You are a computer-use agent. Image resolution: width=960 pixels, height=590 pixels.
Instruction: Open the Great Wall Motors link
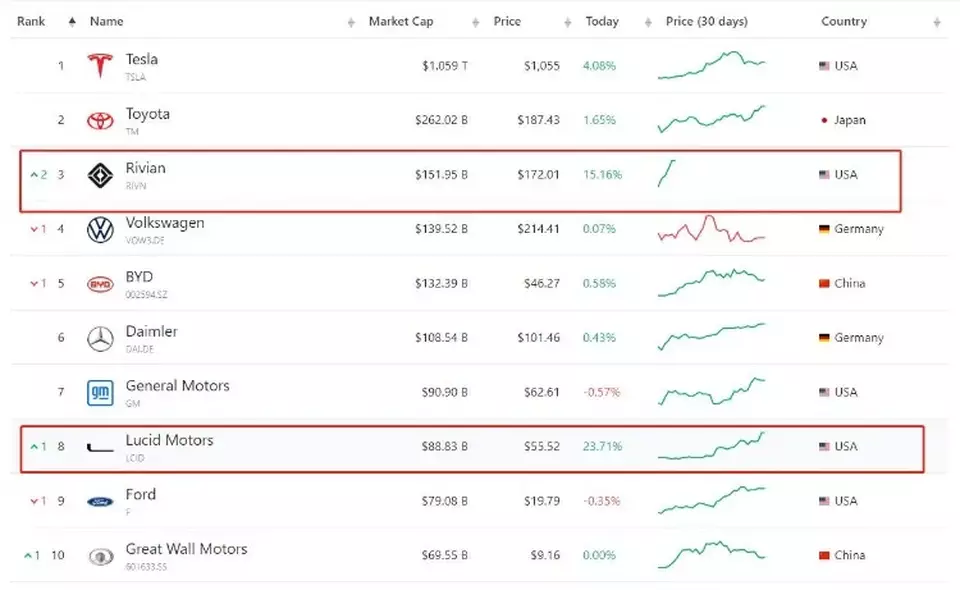pos(186,549)
